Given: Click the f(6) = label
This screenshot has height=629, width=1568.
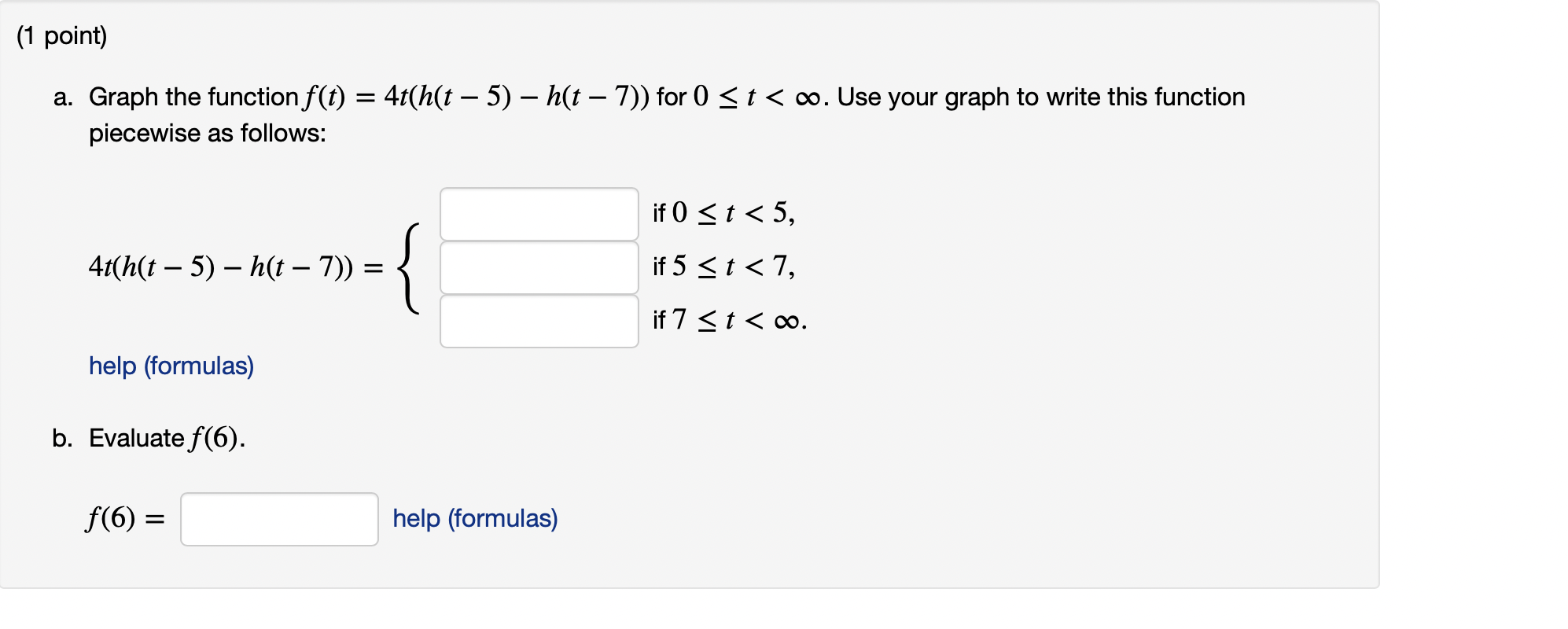Looking at the screenshot, I should [x=123, y=519].
